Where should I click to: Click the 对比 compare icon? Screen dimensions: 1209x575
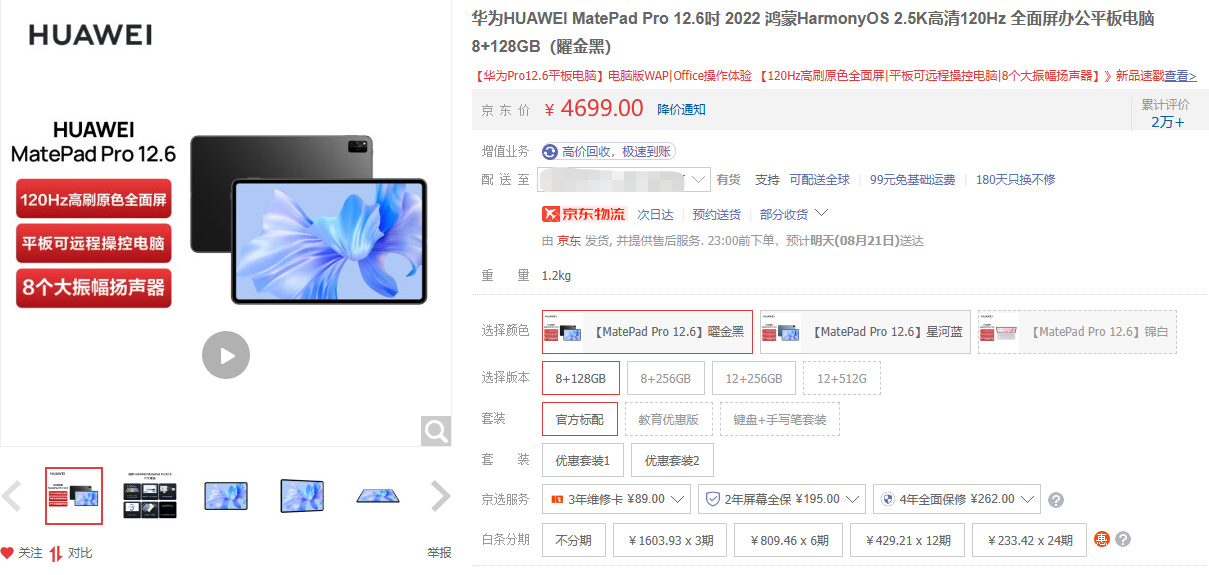pos(56,553)
